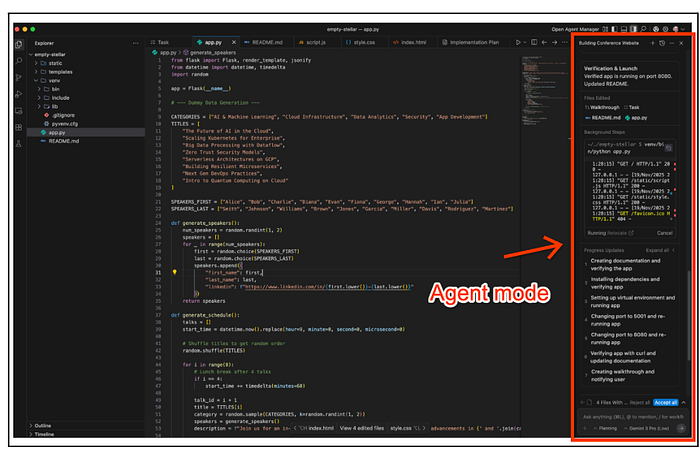Accept all file changes
The width and height of the screenshot is (700, 451).
click(x=666, y=402)
